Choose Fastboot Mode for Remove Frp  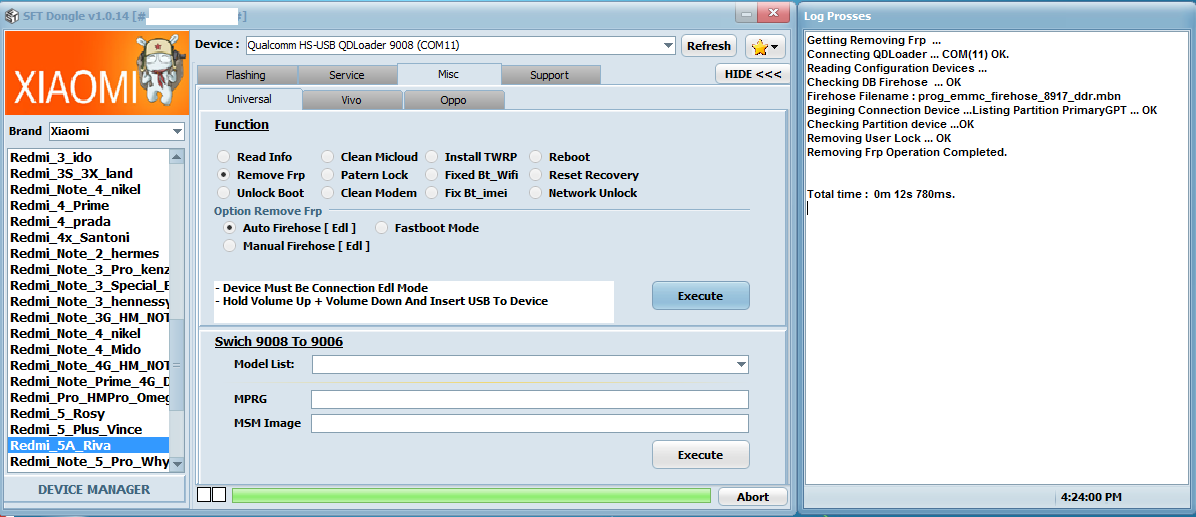point(382,228)
